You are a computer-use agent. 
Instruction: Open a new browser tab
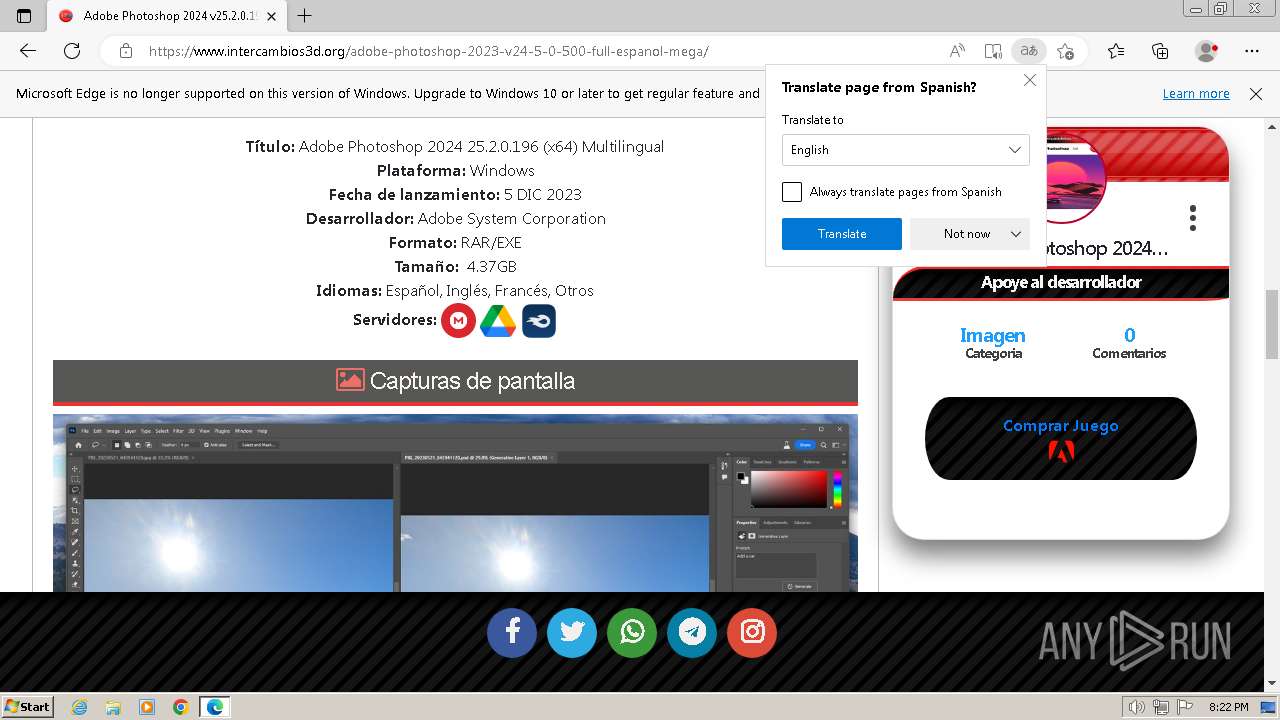305,16
